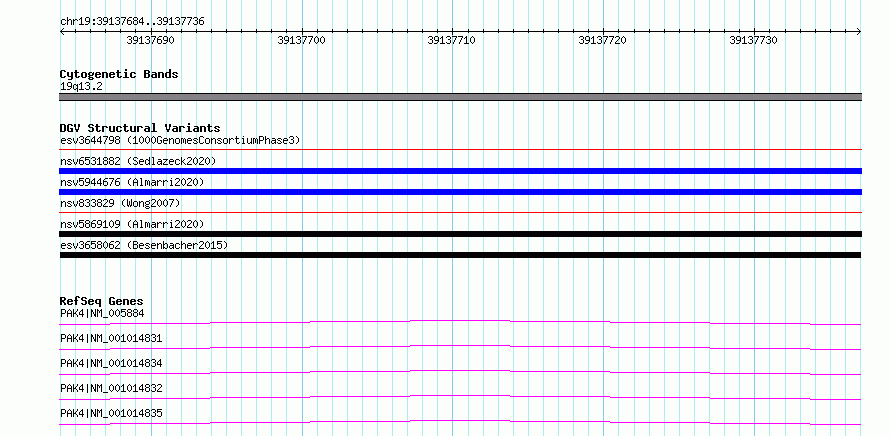This screenshot has height=436, width=890.
Task: Click the black bar for nsv5869109
Action: coord(460,234)
